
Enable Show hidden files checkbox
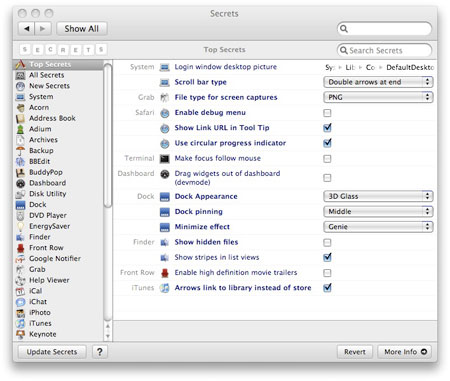point(327,243)
